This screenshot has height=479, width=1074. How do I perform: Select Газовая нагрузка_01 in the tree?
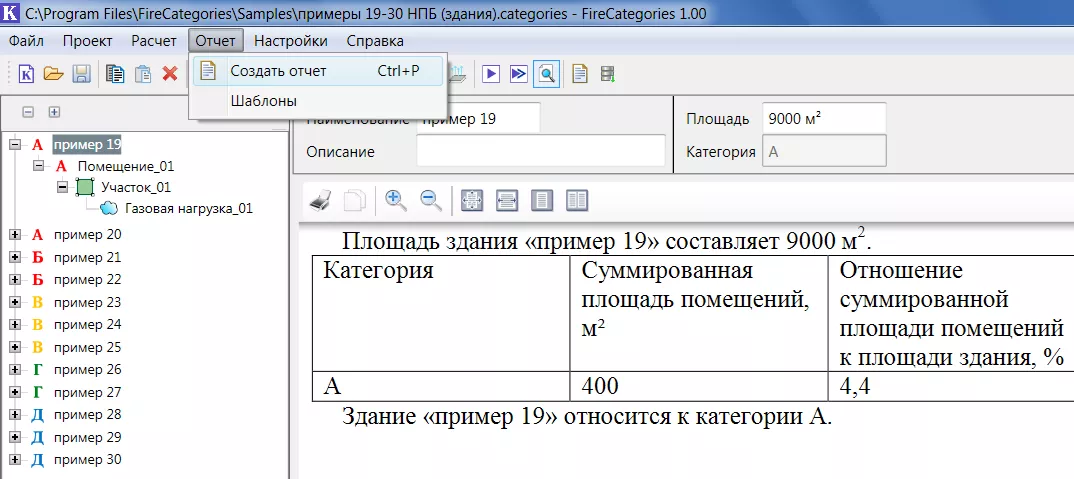(188, 209)
